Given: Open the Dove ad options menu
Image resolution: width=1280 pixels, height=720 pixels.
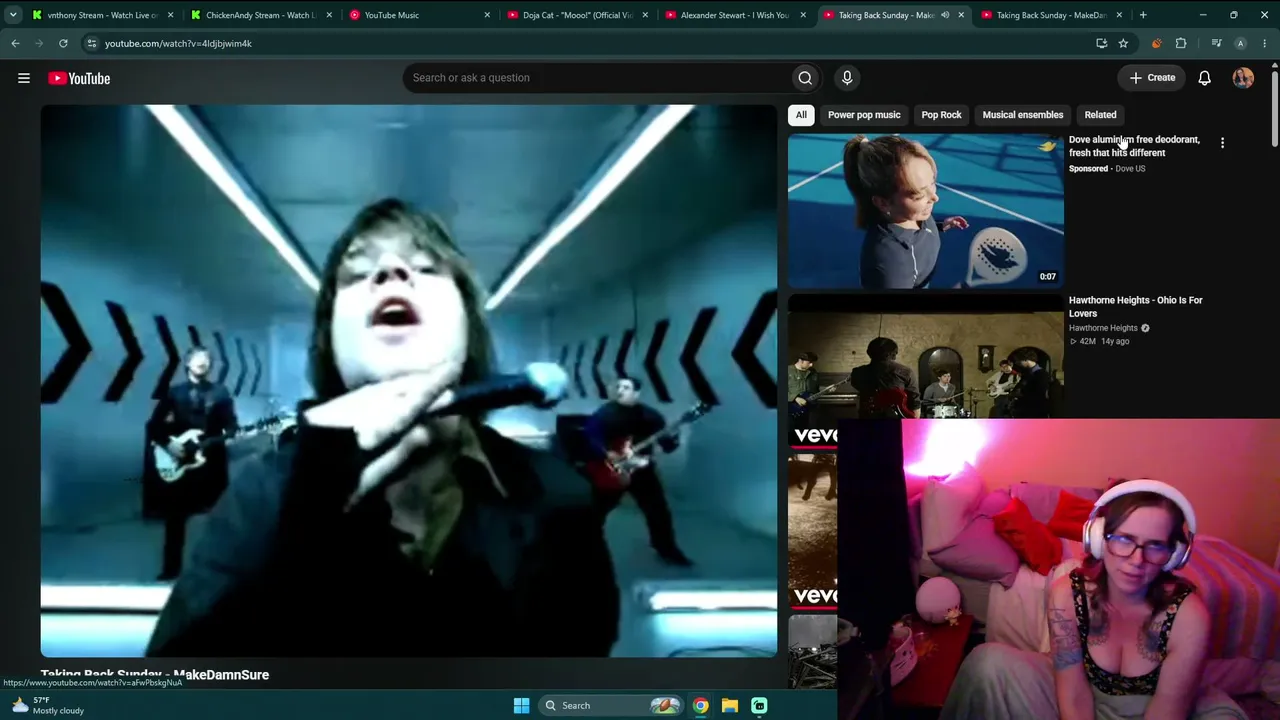Looking at the screenshot, I should pos(1222,143).
